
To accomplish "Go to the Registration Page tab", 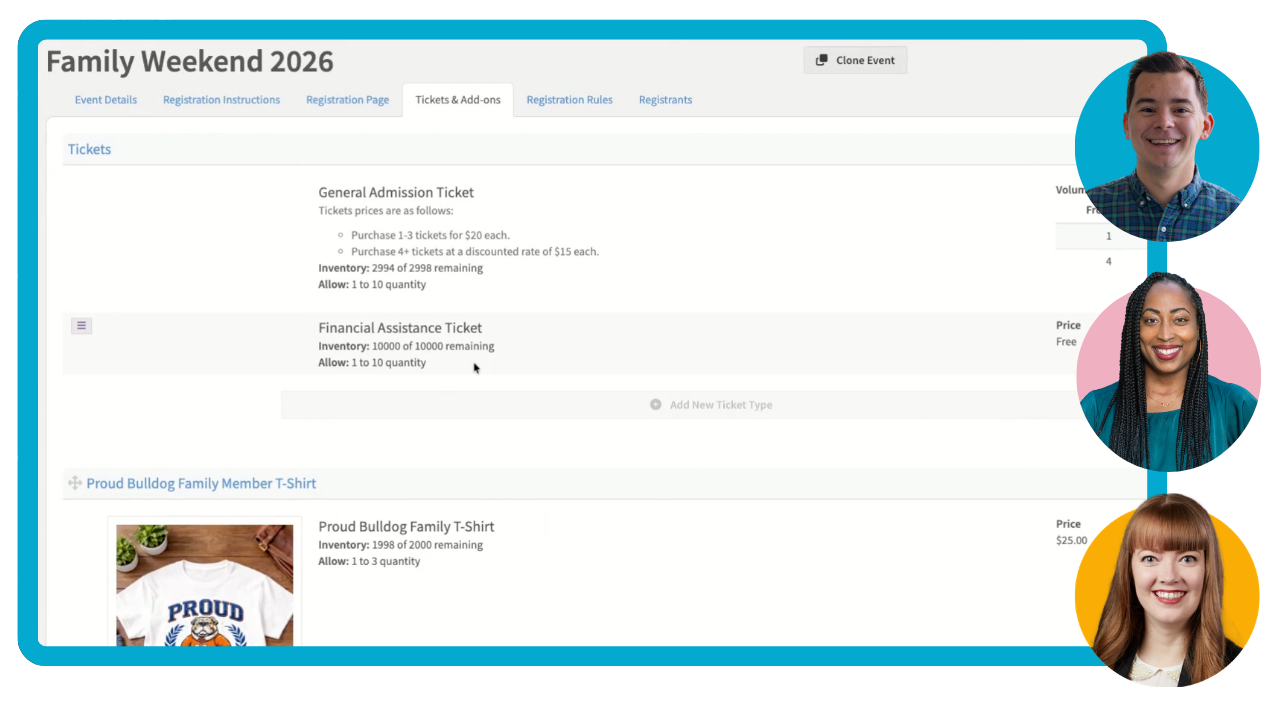I will pos(347,100).
